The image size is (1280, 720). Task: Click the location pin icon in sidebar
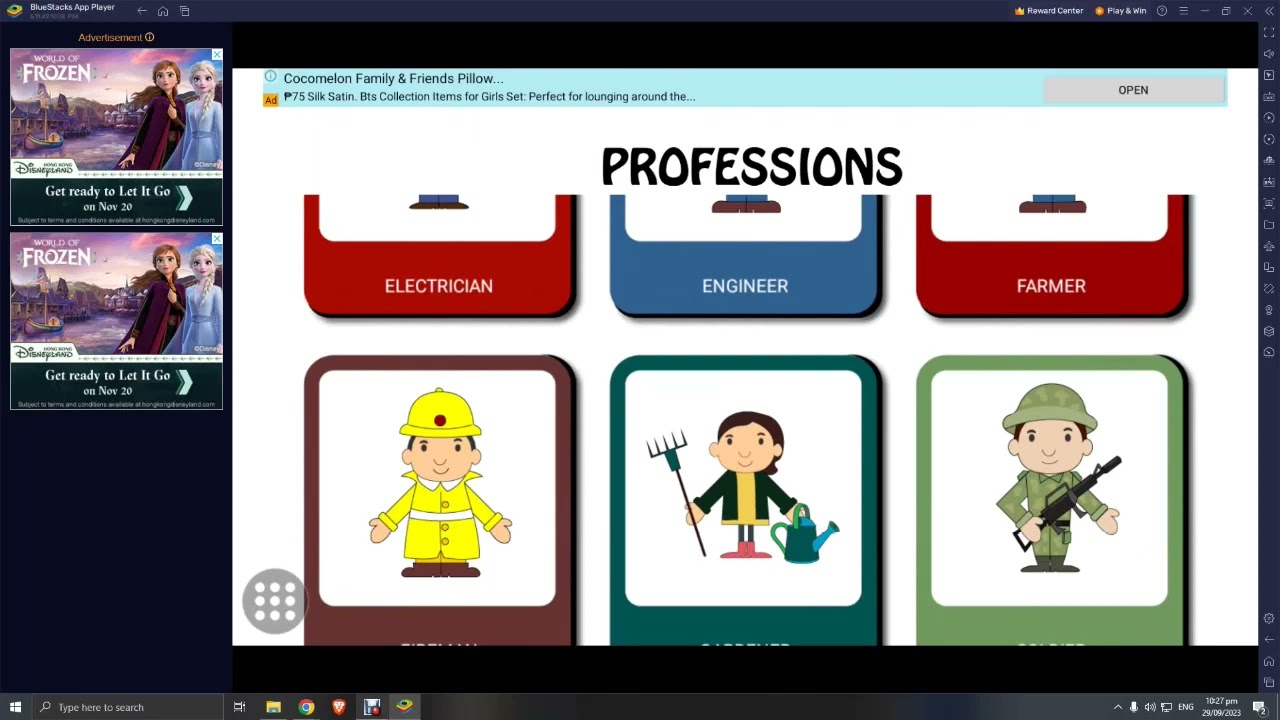coord(1269,310)
